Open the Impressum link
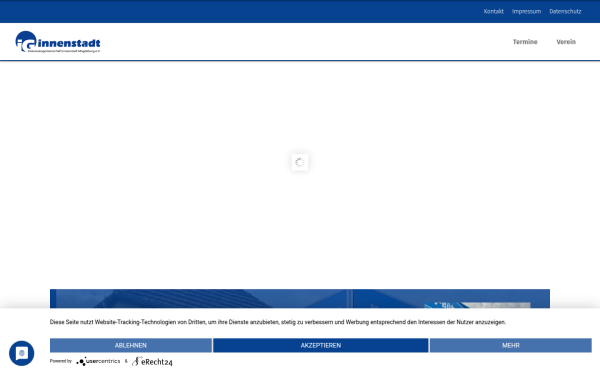The width and height of the screenshot is (600, 375). [526, 11]
